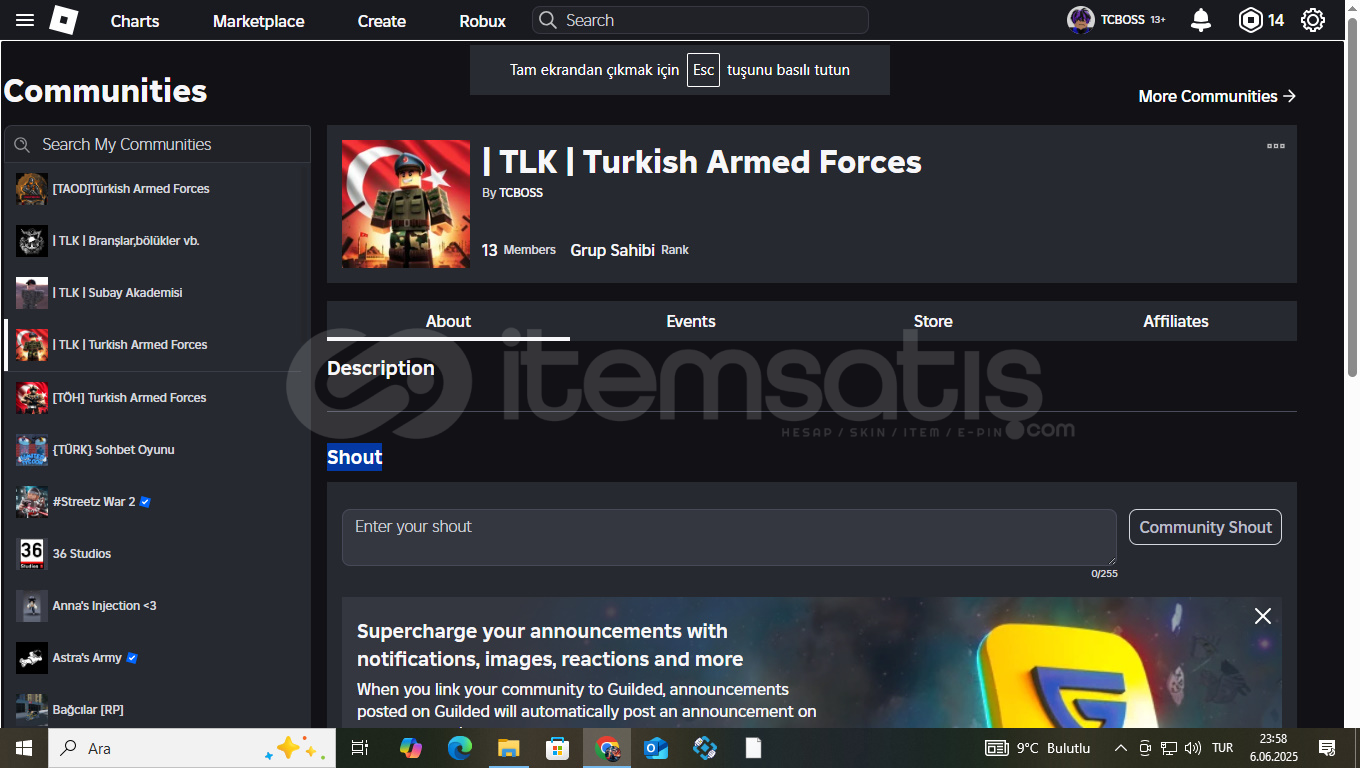Click verified badge next to #Streetz War 2
This screenshot has height=768, width=1360.
tap(145, 502)
